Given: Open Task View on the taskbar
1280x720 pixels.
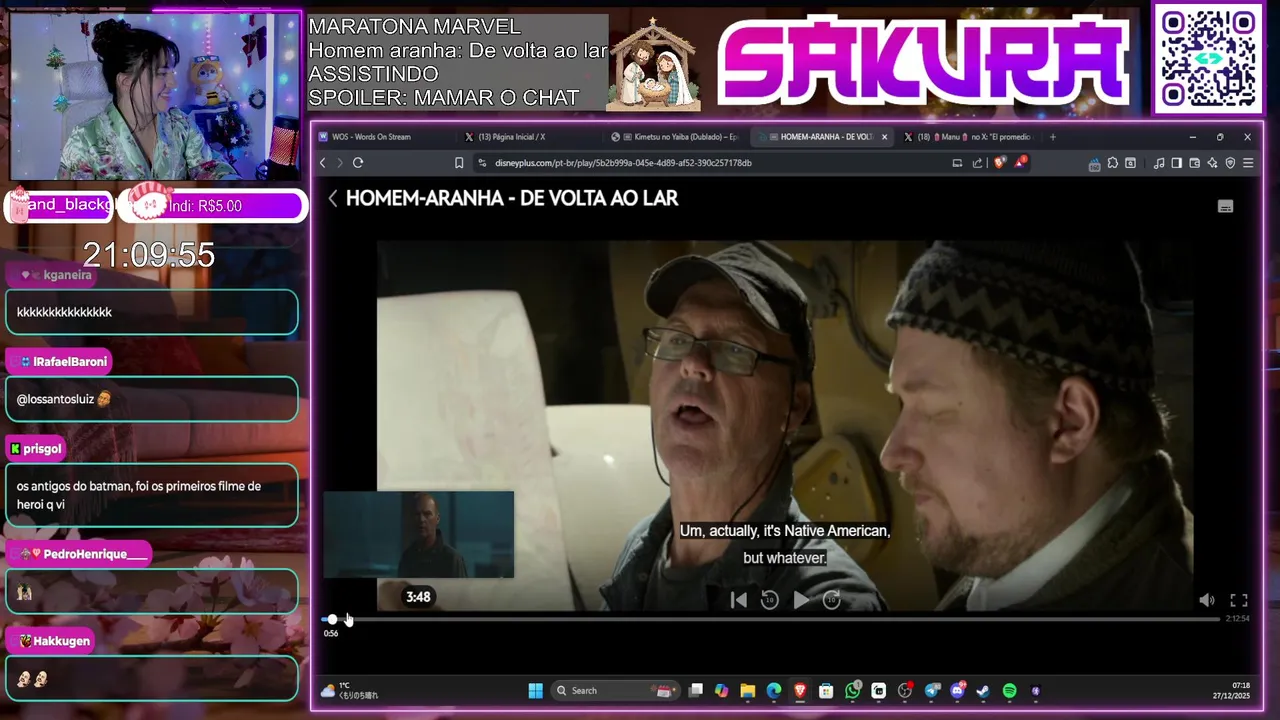Looking at the screenshot, I should click(696, 691).
